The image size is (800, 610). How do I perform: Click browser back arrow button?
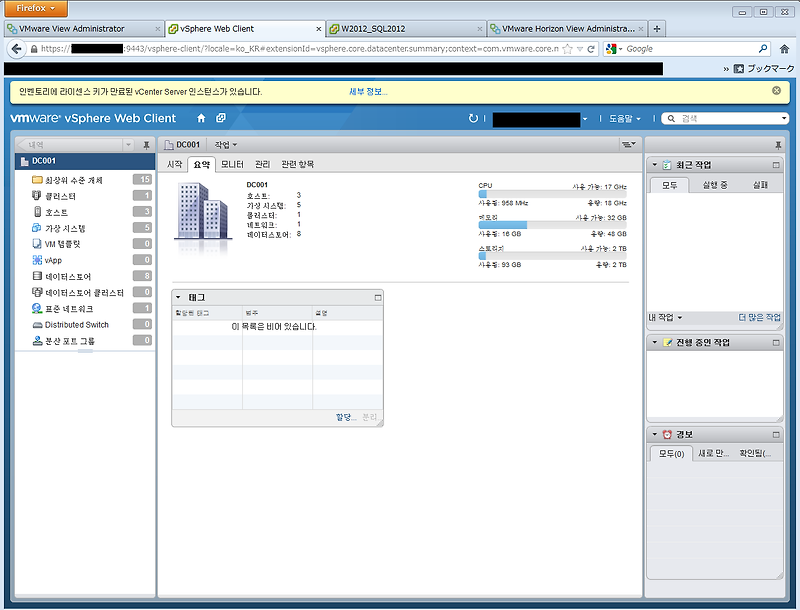tap(16, 49)
